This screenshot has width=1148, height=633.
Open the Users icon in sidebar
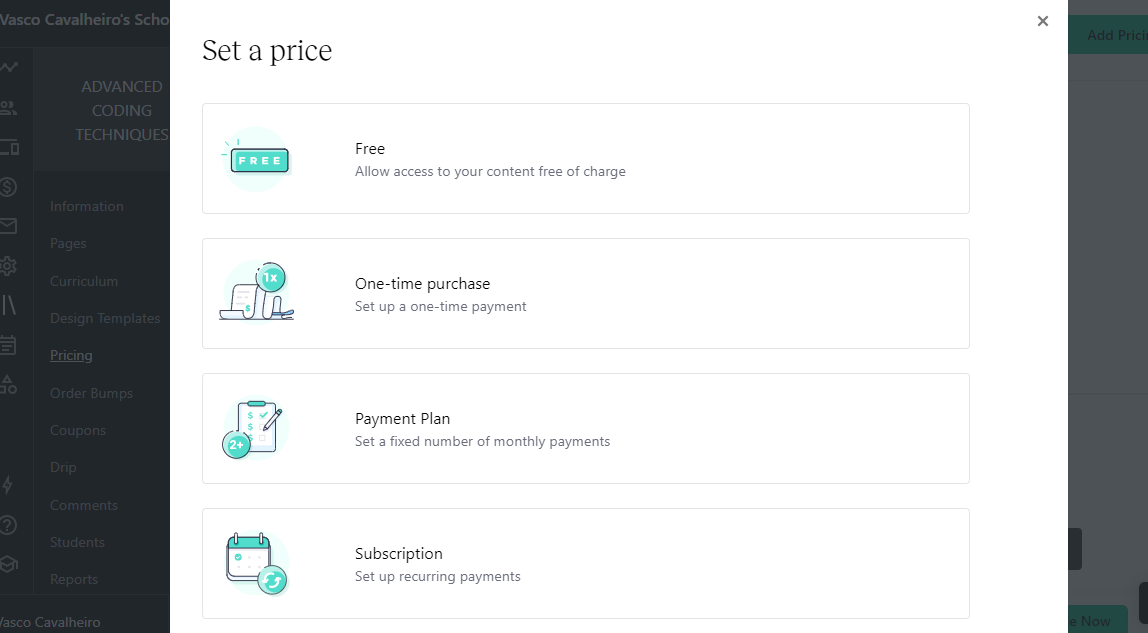pyautogui.click(x=9, y=108)
